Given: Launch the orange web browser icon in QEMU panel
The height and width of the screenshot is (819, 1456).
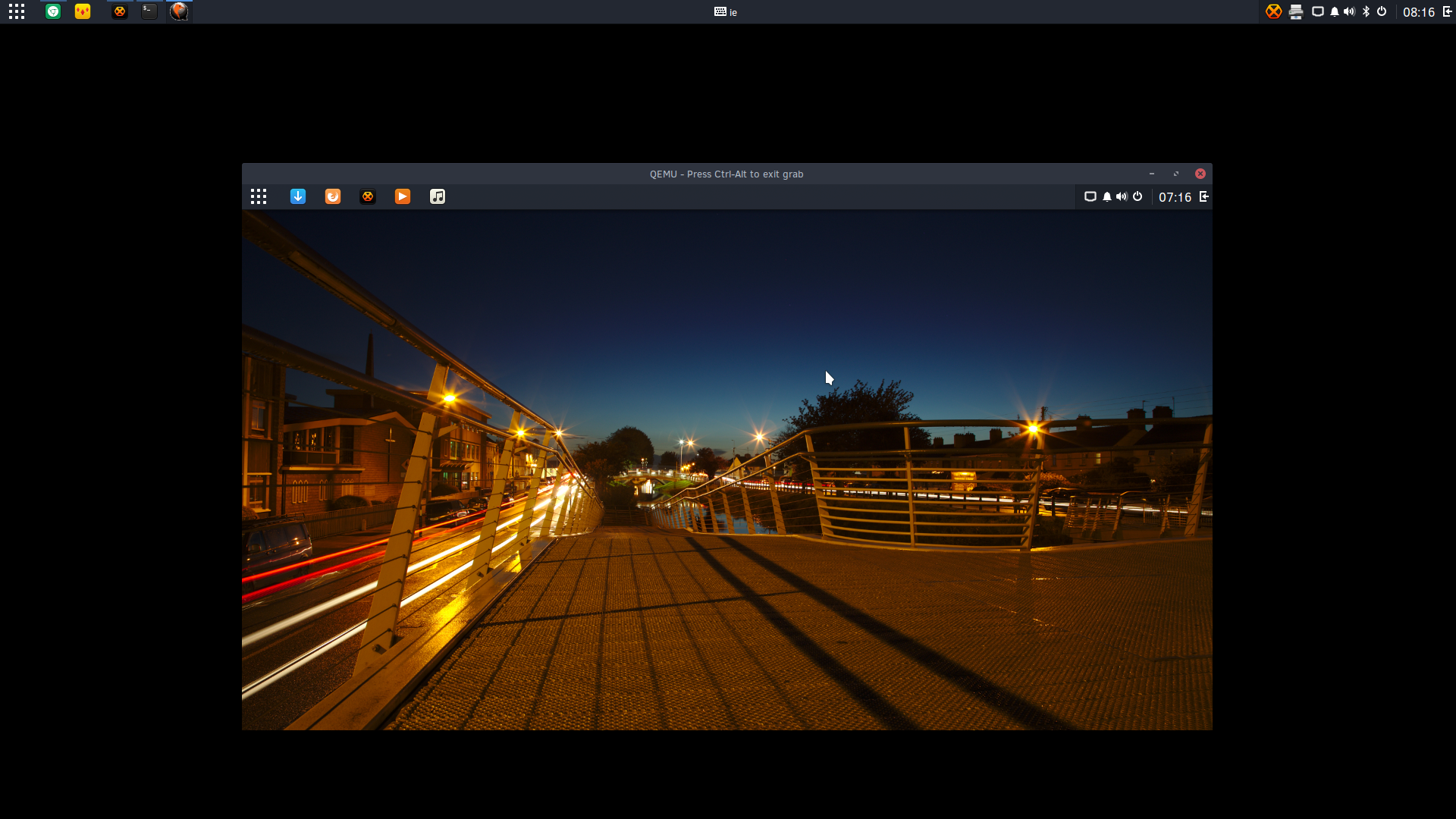Looking at the screenshot, I should pos(333,196).
